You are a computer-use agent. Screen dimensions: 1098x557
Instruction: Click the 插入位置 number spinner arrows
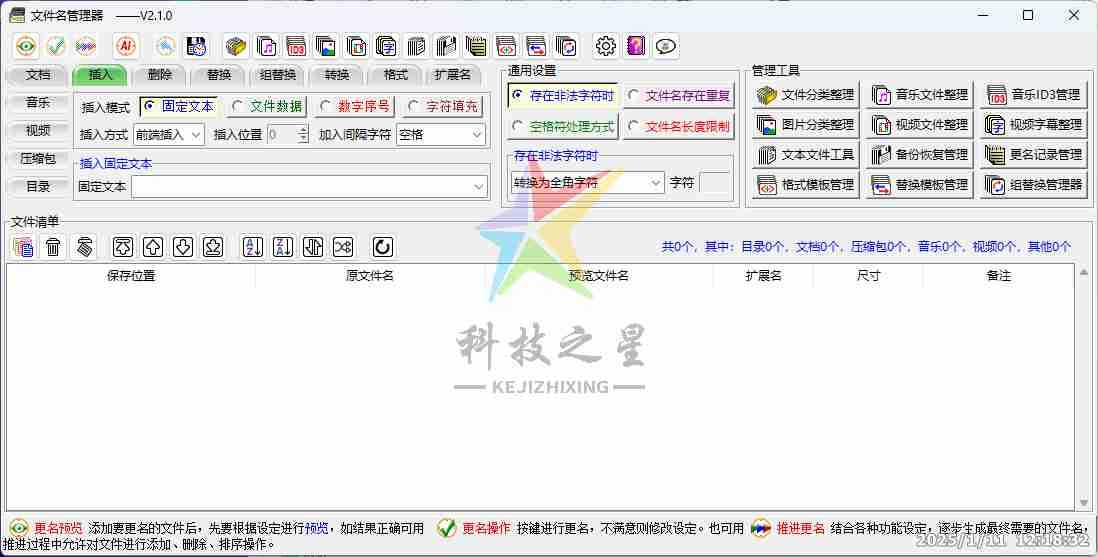tap(303, 135)
